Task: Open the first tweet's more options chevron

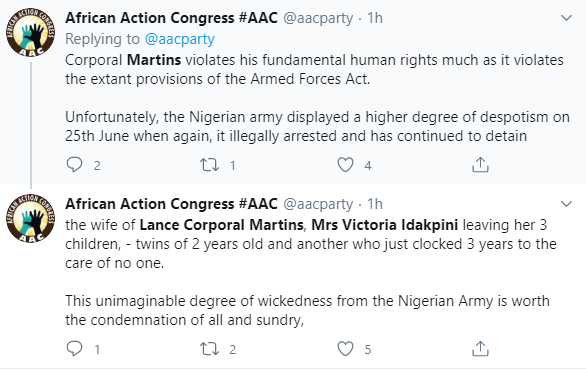Action: 567,18
